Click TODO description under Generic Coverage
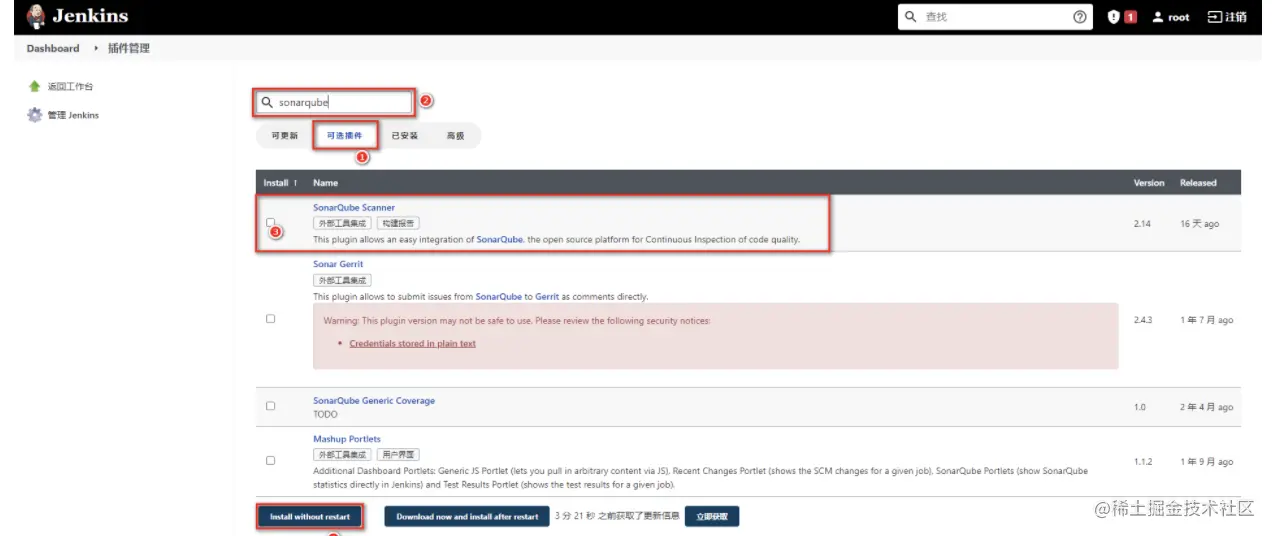The image size is (1272, 536). 325,414
